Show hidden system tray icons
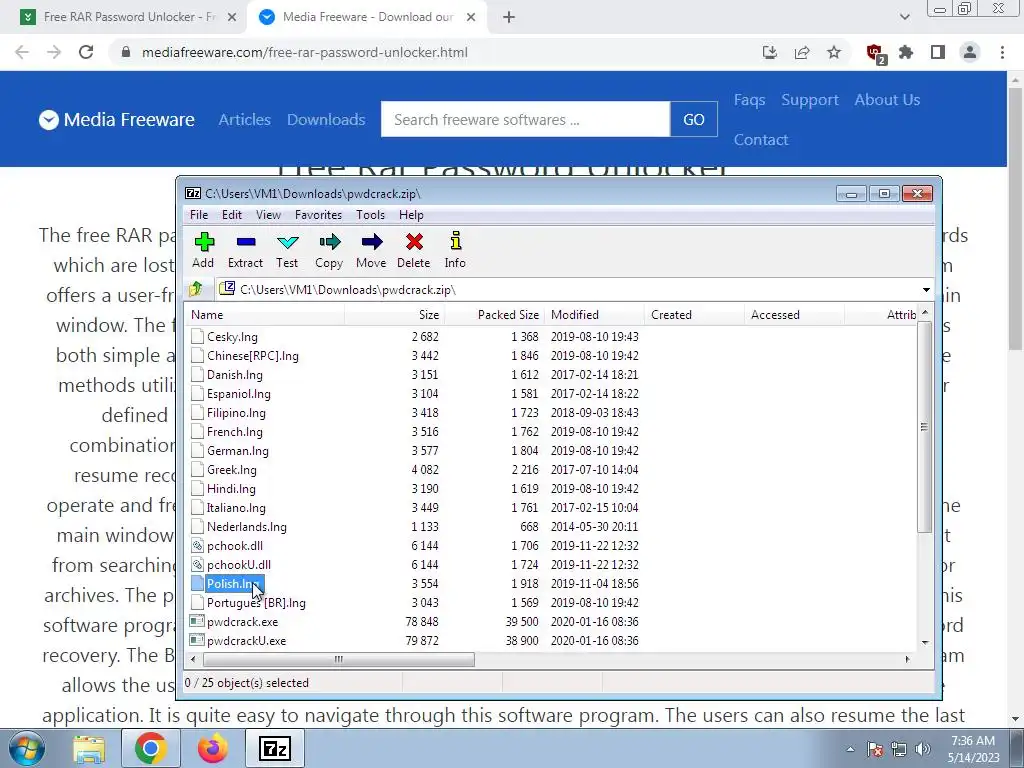This screenshot has height=768, width=1024. (x=850, y=749)
